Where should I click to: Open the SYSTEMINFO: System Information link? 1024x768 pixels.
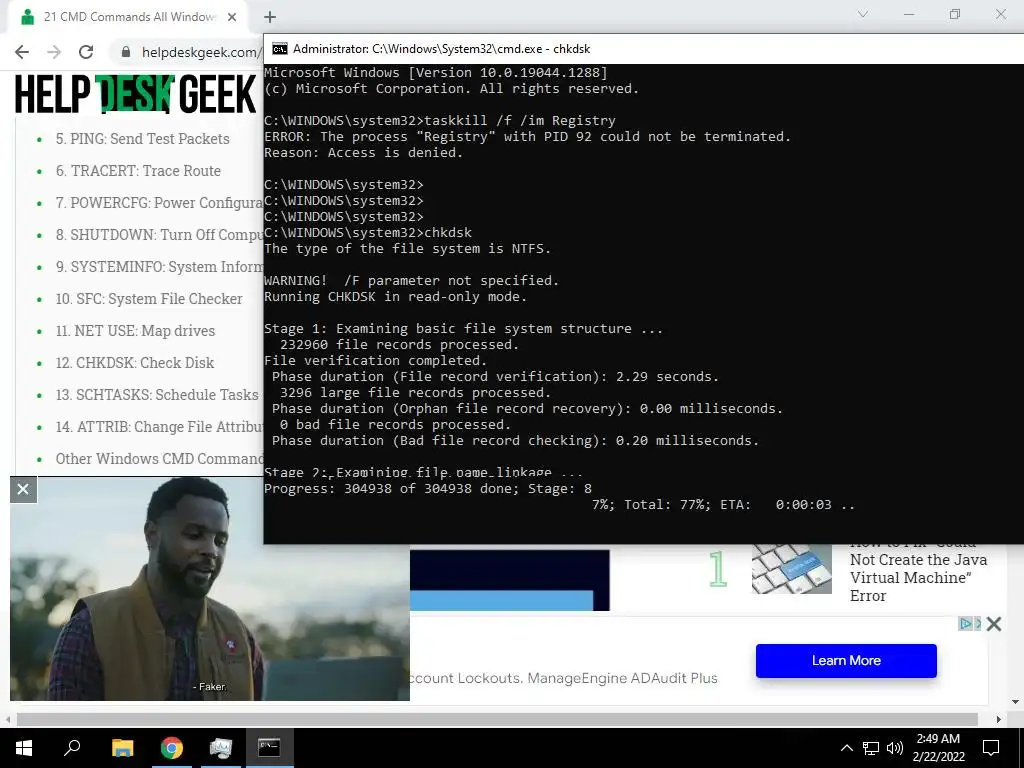point(159,266)
